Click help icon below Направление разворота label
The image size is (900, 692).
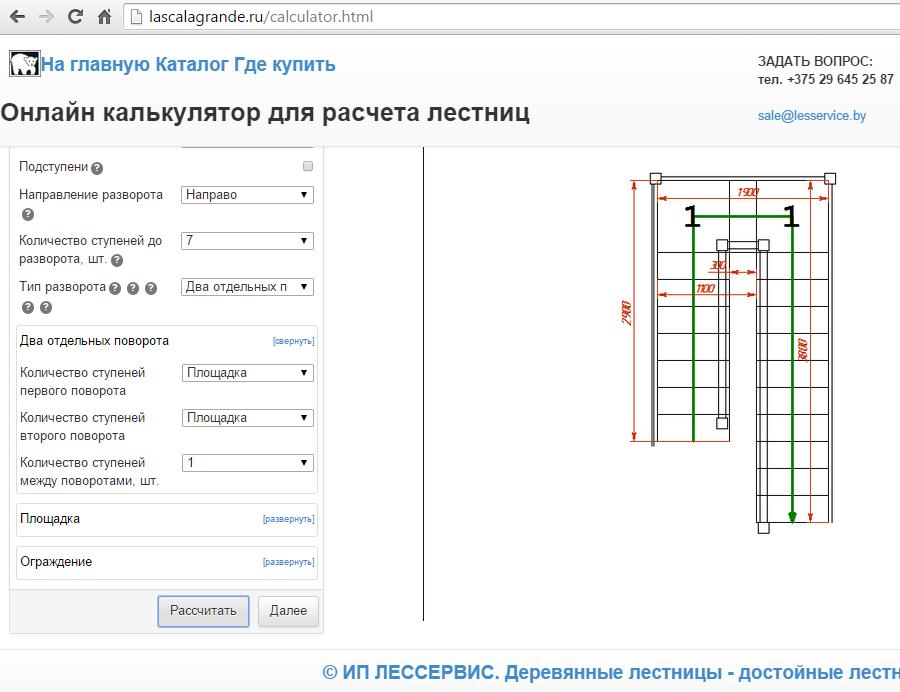(x=27, y=214)
